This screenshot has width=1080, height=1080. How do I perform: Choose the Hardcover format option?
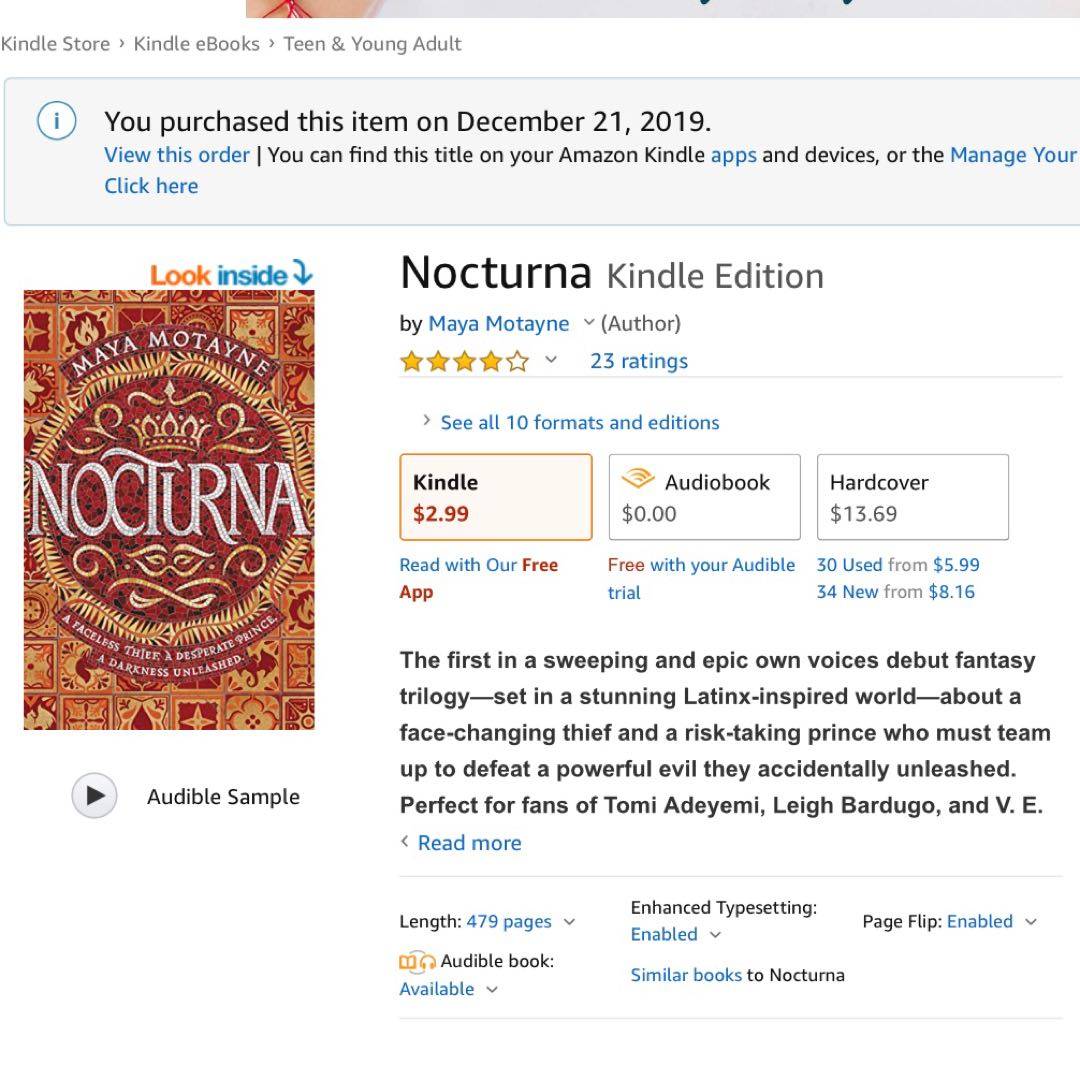912,497
